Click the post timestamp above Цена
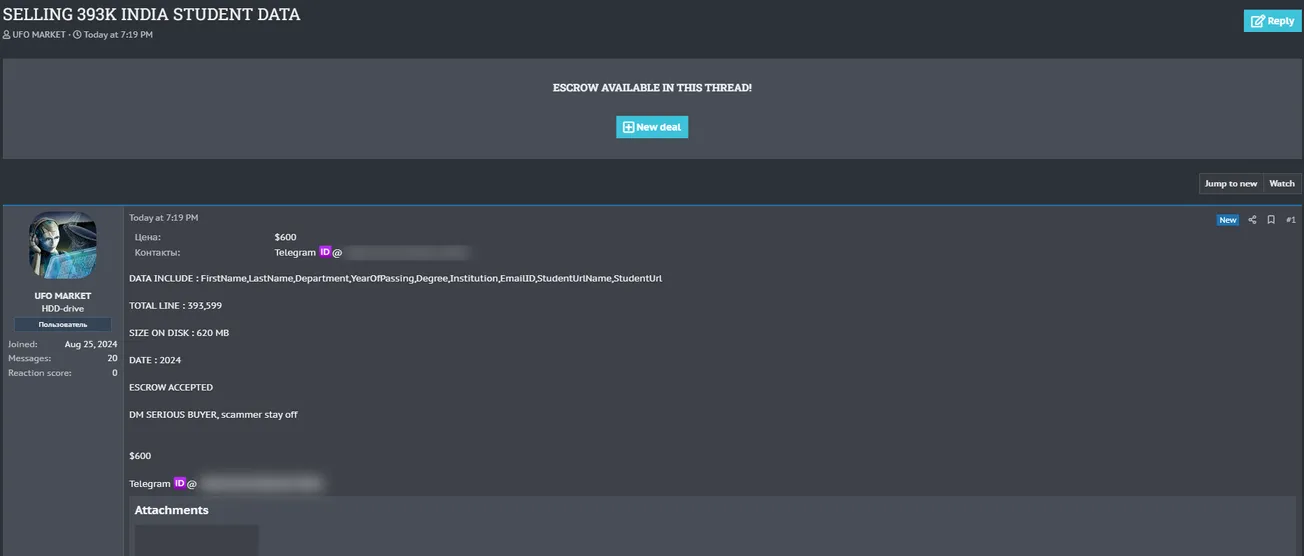Image resolution: width=1304 pixels, height=556 pixels. pos(164,218)
